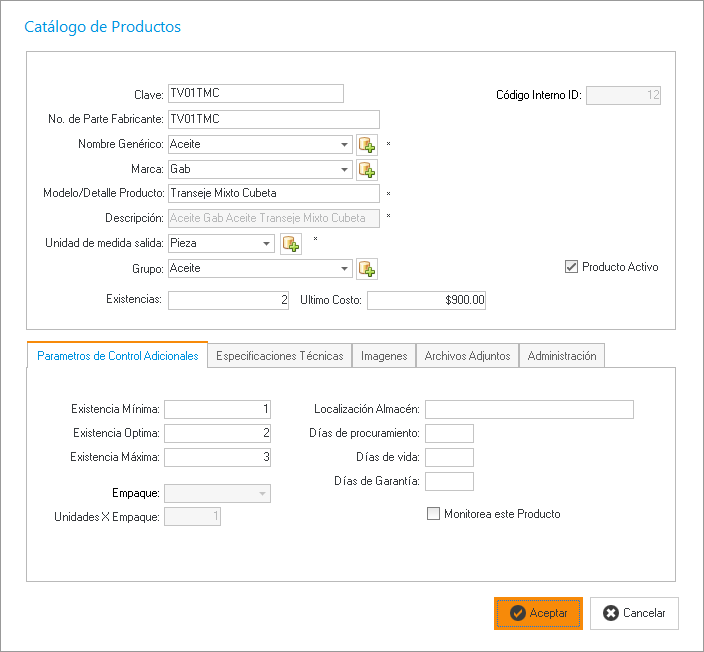Focus the Localización Almacén field
Screen dimensions: 704x652
529,409
